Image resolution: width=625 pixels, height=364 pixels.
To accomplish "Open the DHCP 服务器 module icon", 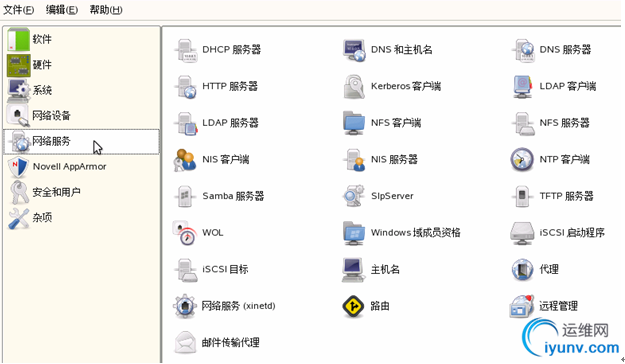I will pos(185,50).
